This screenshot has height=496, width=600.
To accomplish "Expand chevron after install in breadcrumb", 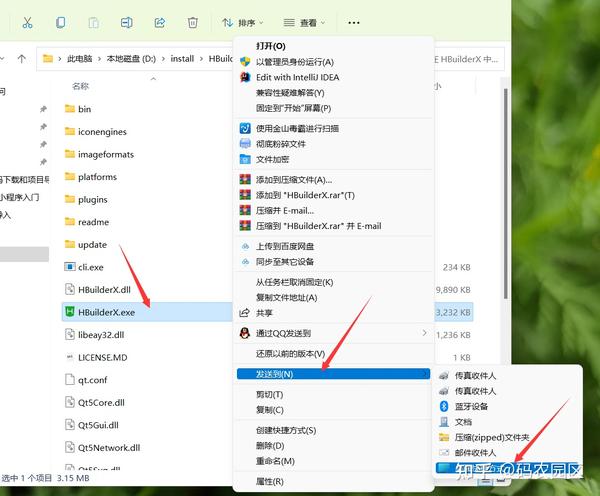I will [201, 59].
